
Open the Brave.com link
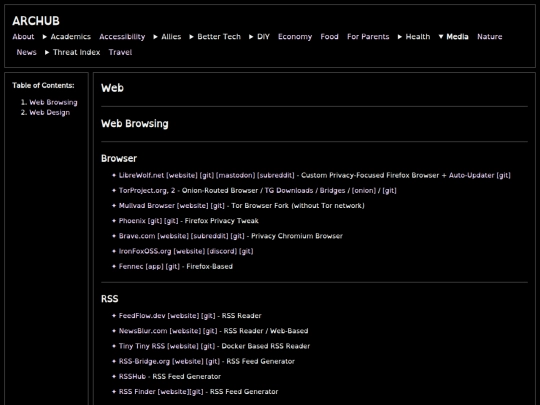137,236
